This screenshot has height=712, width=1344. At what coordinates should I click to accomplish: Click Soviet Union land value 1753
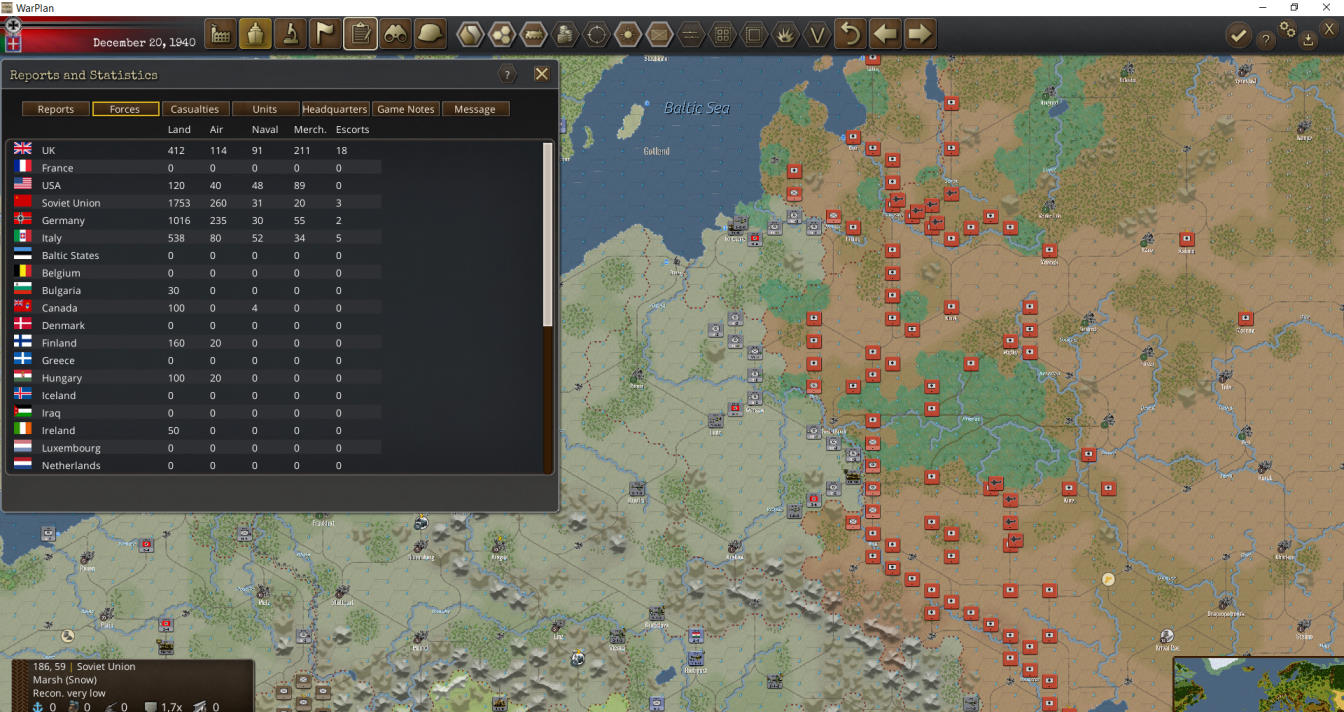tap(180, 203)
